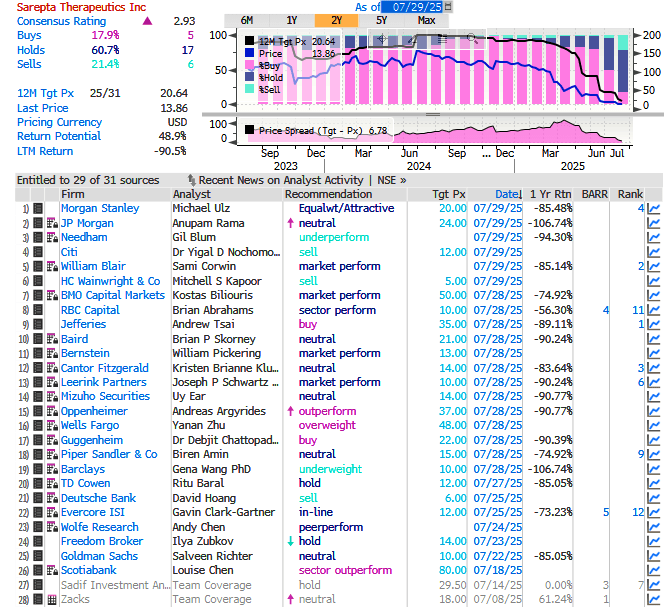The width and height of the screenshot is (666, 607).
Task: Click the analyst chart icon for RBC Capital
Action: pyautogui.click(x=654, y=310)
